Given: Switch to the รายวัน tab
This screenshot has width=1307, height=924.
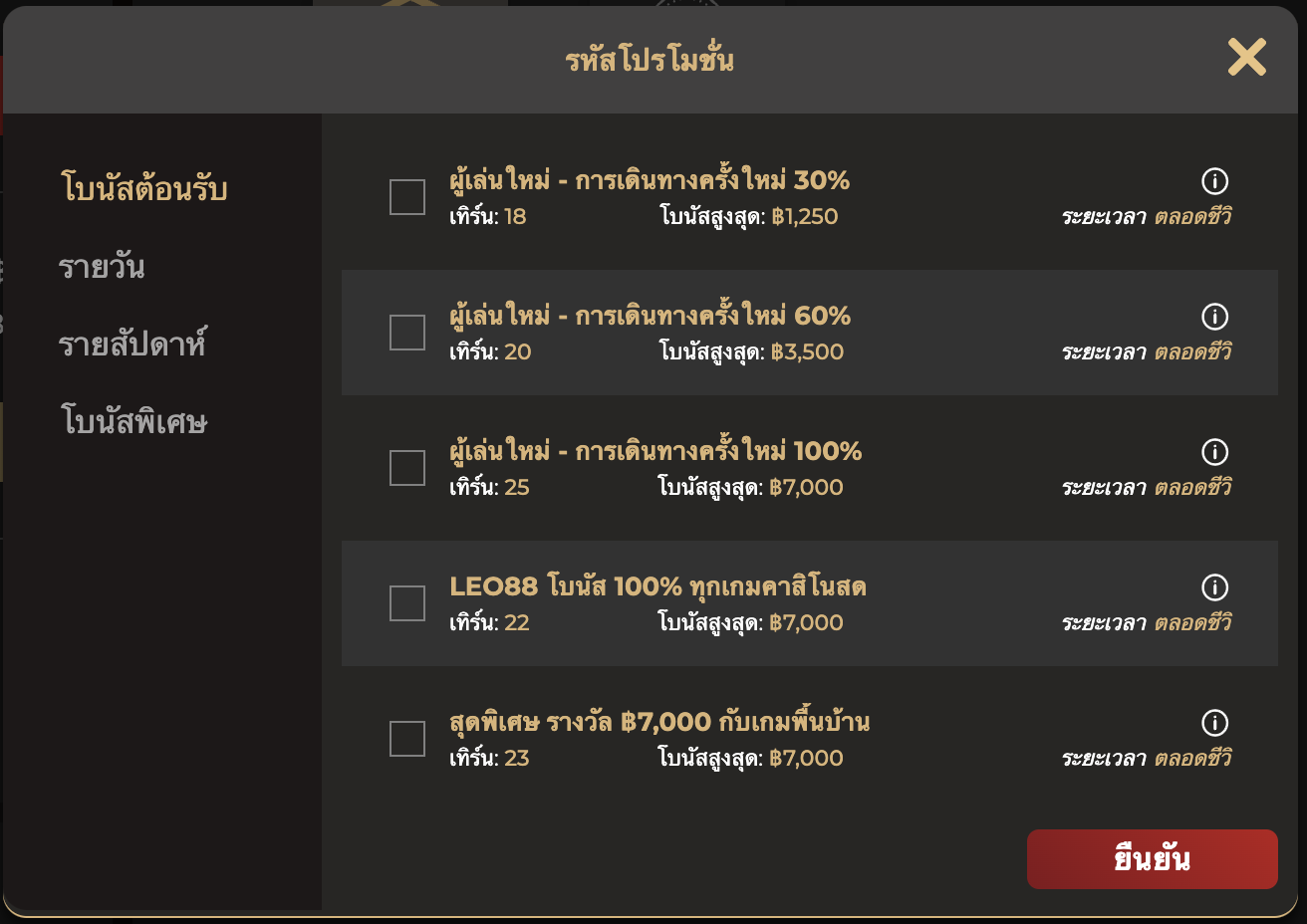Looking at the screenshot, I should [102, 267].
